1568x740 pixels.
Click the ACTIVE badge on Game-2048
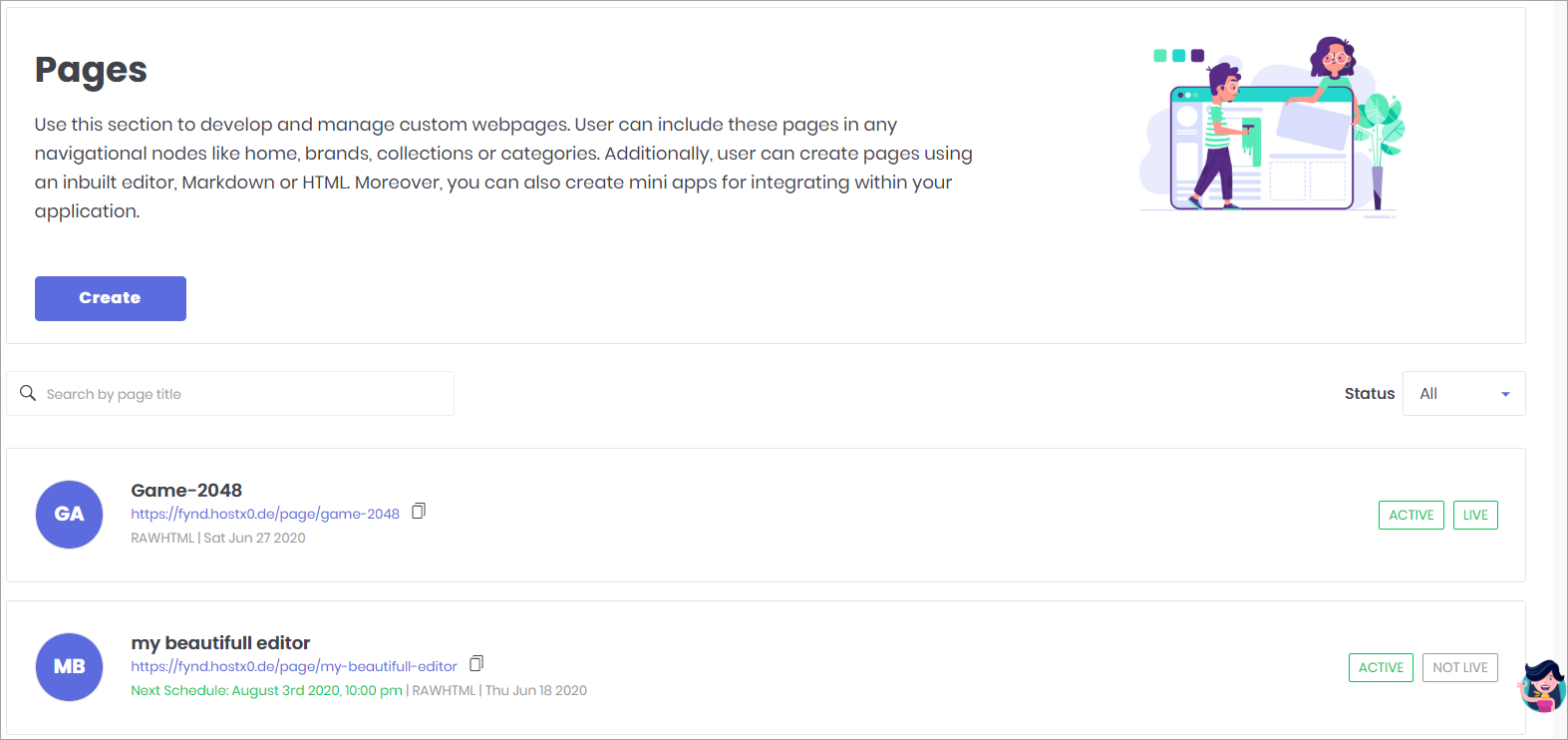pos(1411,516)
